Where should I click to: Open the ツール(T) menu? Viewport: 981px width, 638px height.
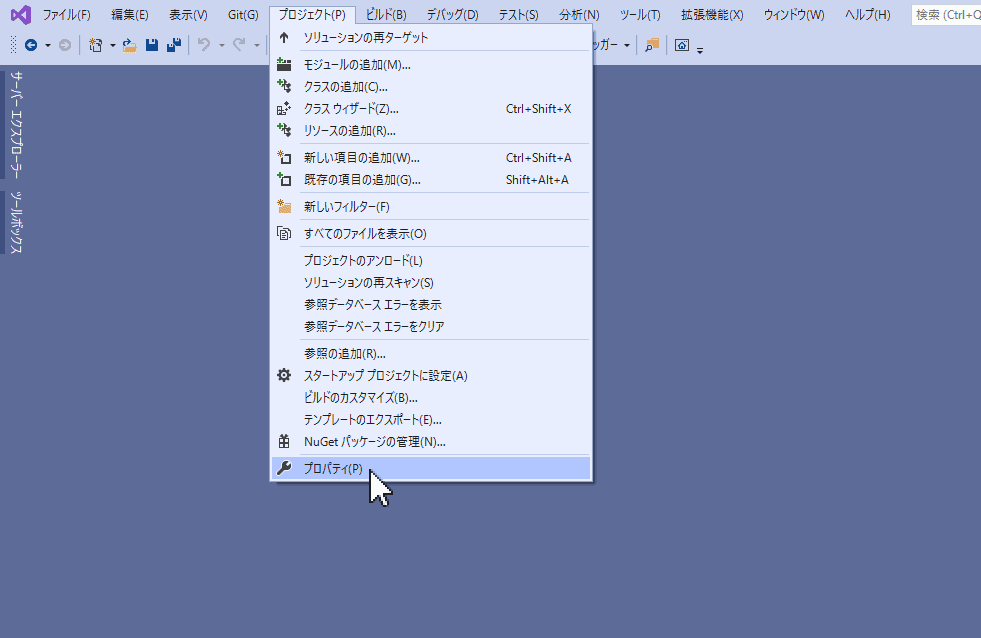pos(640,14)
